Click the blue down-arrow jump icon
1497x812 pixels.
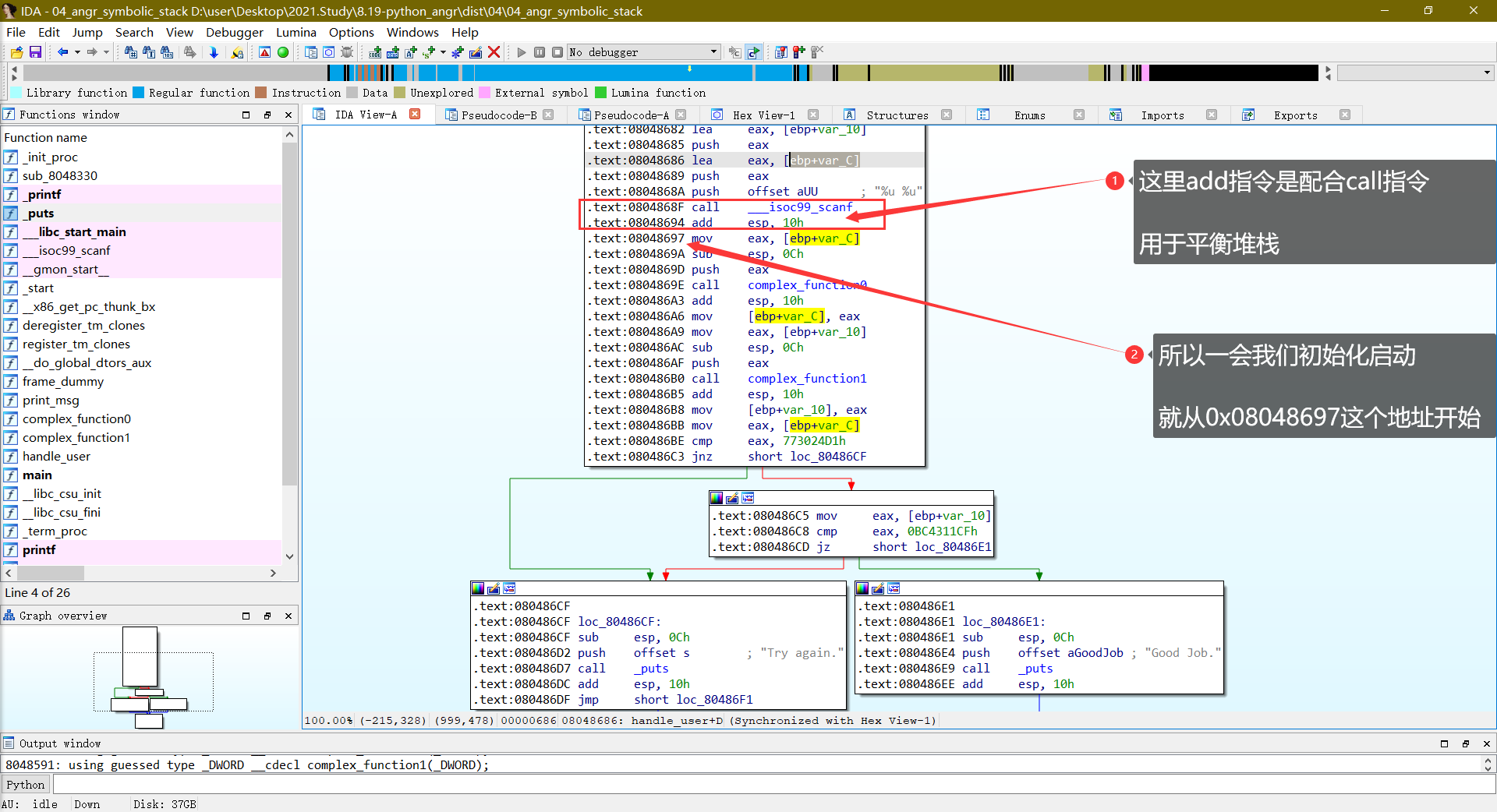coord(214,52)
